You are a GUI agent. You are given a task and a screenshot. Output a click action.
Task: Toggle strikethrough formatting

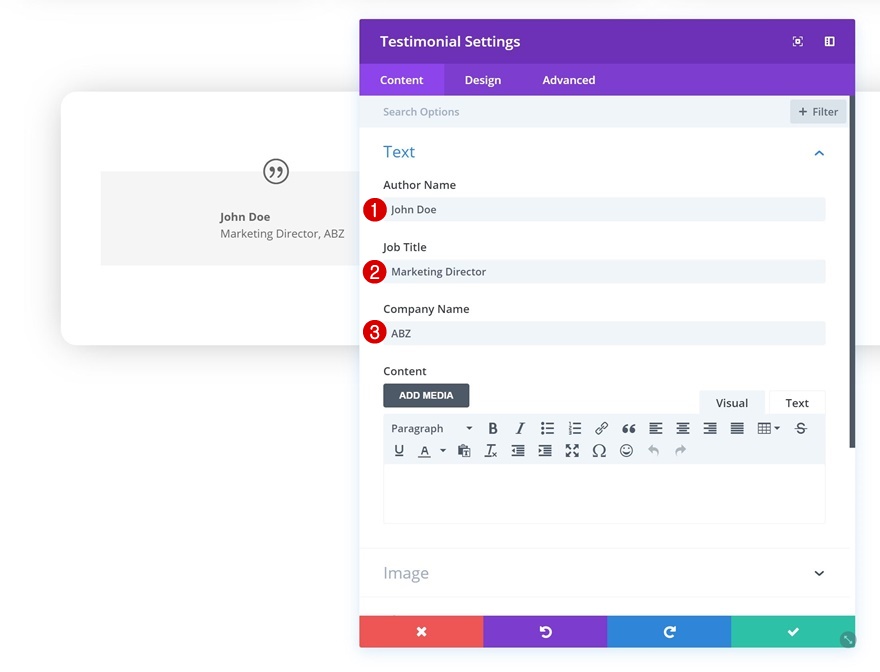pyautogui.click(x=800, y=428)
